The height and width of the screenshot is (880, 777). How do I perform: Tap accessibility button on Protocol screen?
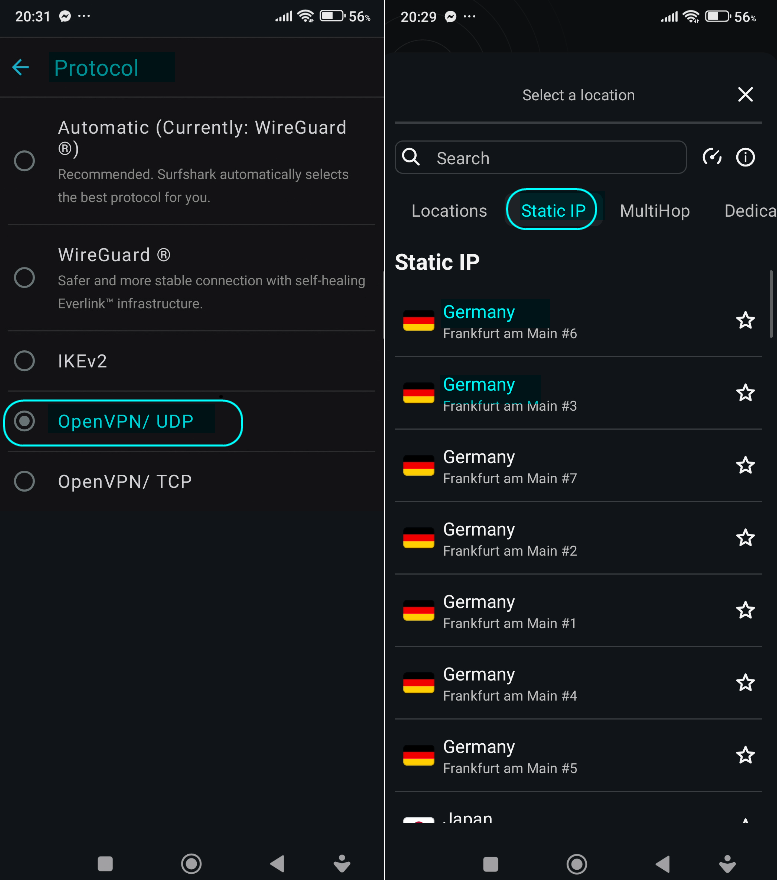tap(341, 863)
